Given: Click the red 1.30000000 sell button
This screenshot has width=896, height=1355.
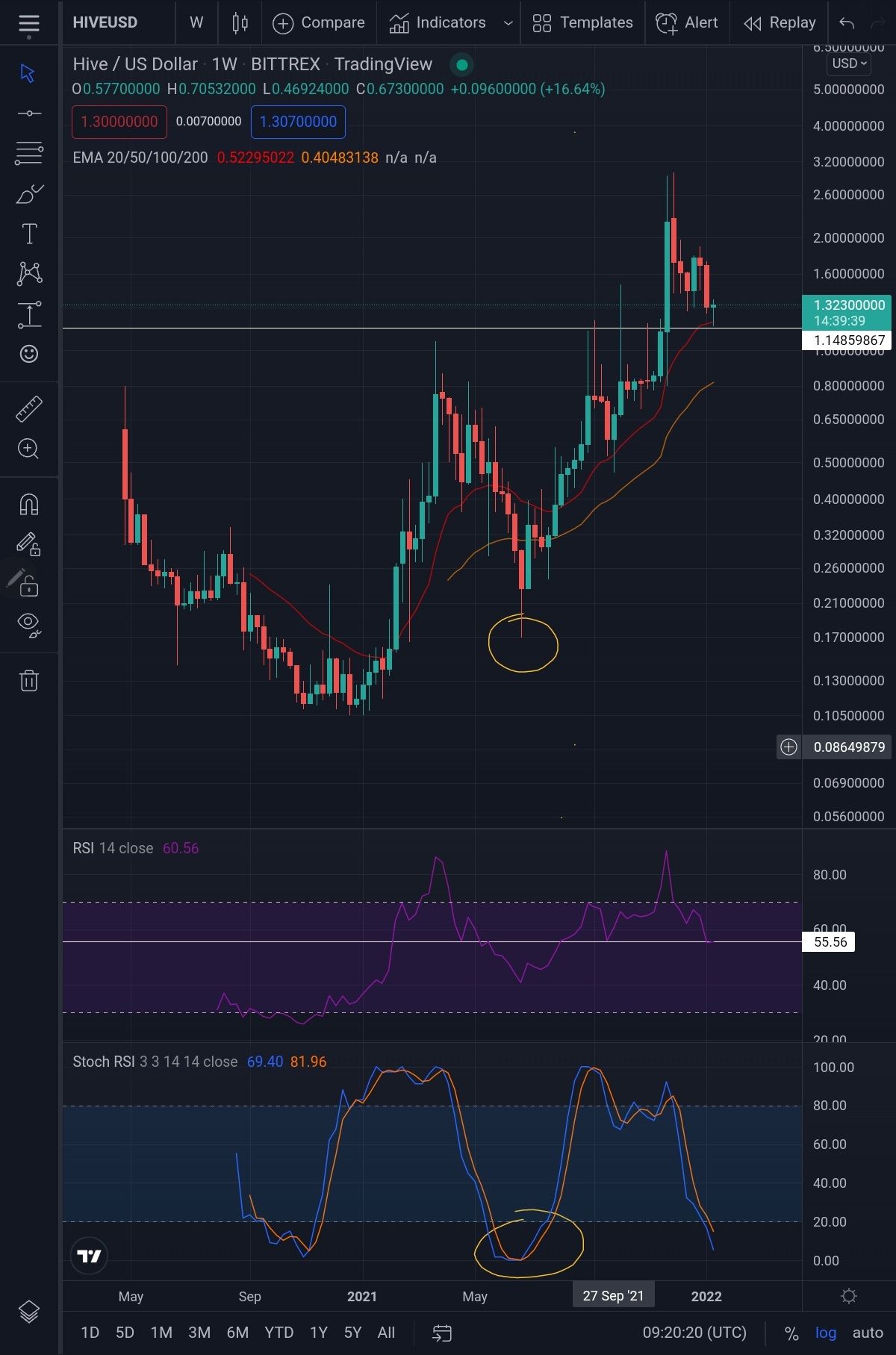Looking at the screenshot, I should click(x=119, y=122).
